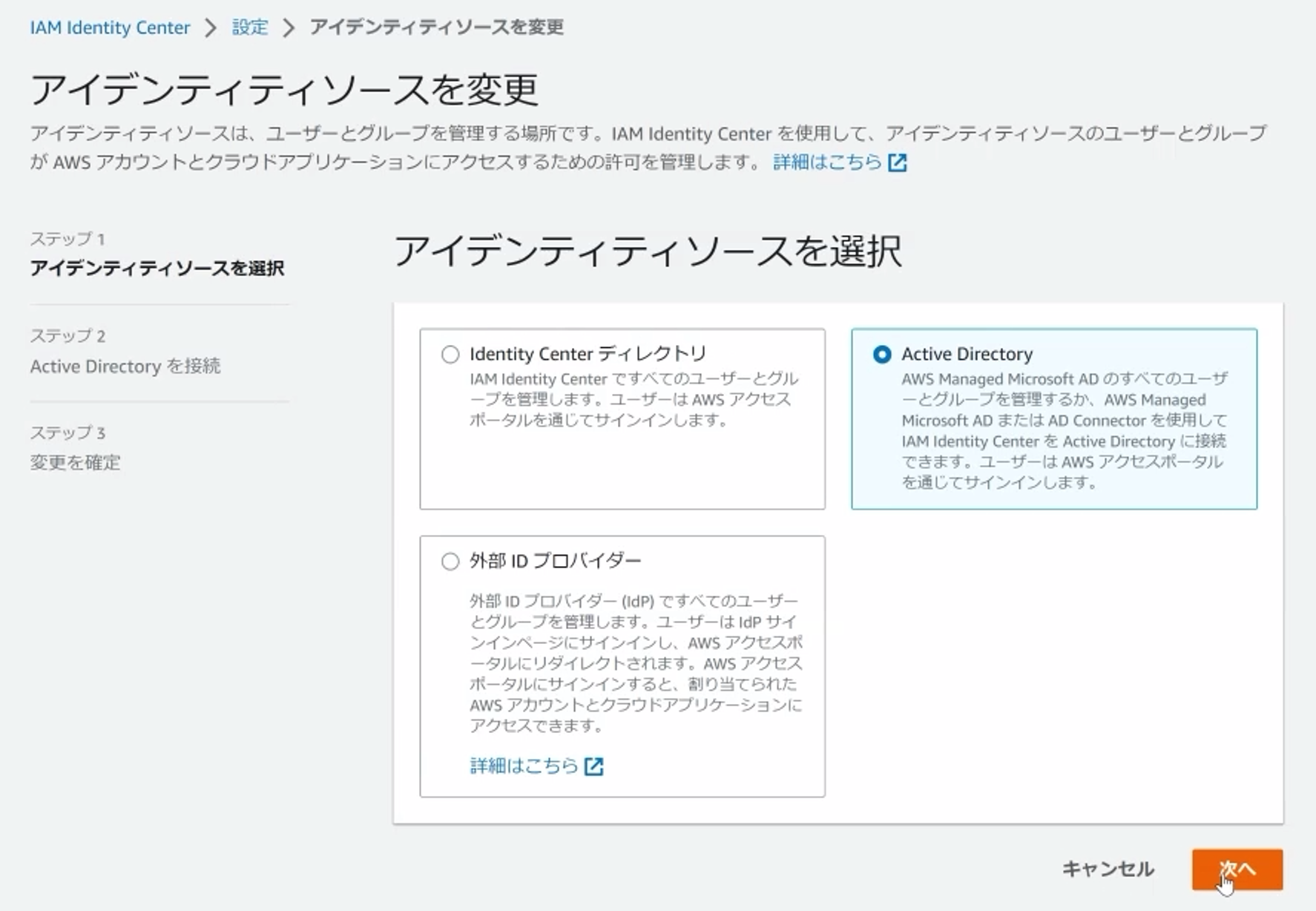Select the Active Directory radio button
1316x911 pixels.
pyautogui.click(x=882, y=355)
